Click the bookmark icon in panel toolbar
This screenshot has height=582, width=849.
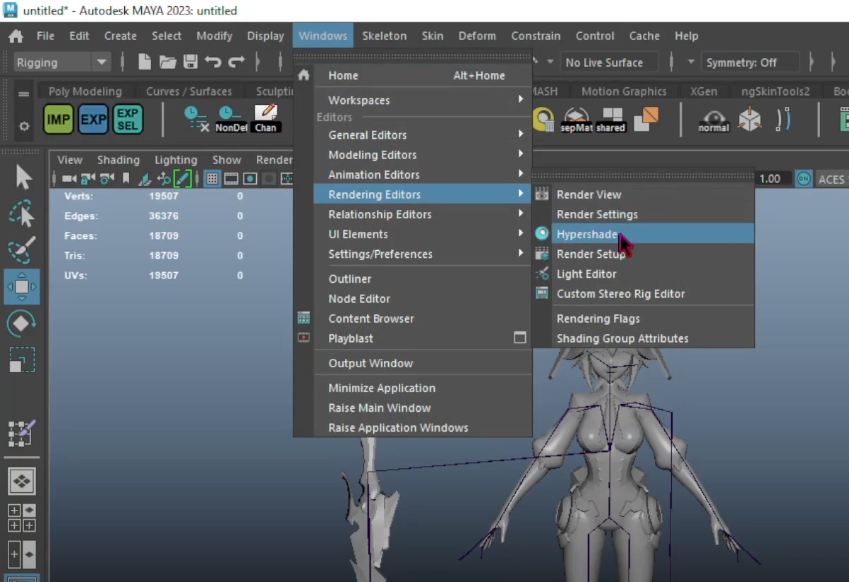coord(126,179)
